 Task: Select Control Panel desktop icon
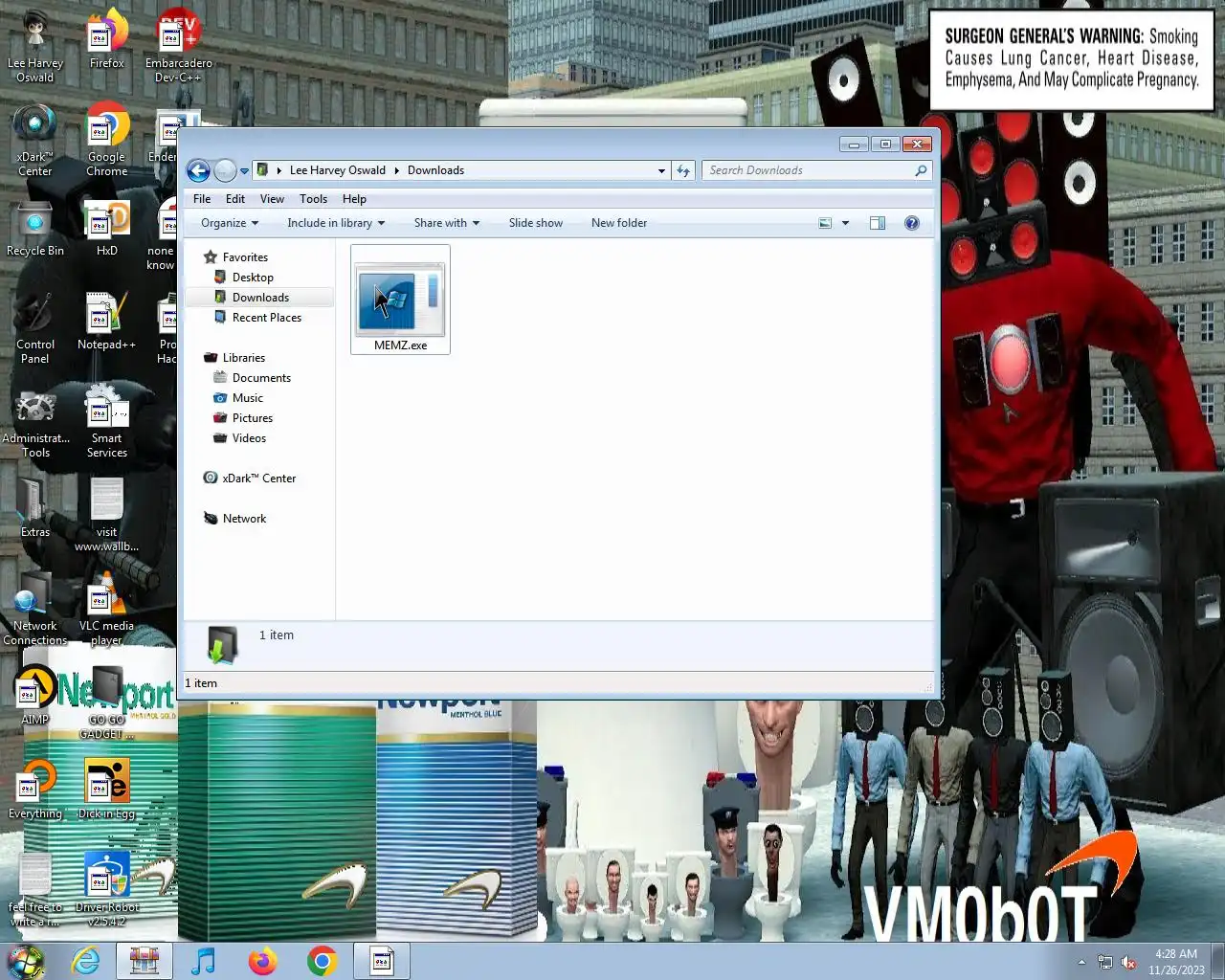pyautogui.click(x=35, y=329)
